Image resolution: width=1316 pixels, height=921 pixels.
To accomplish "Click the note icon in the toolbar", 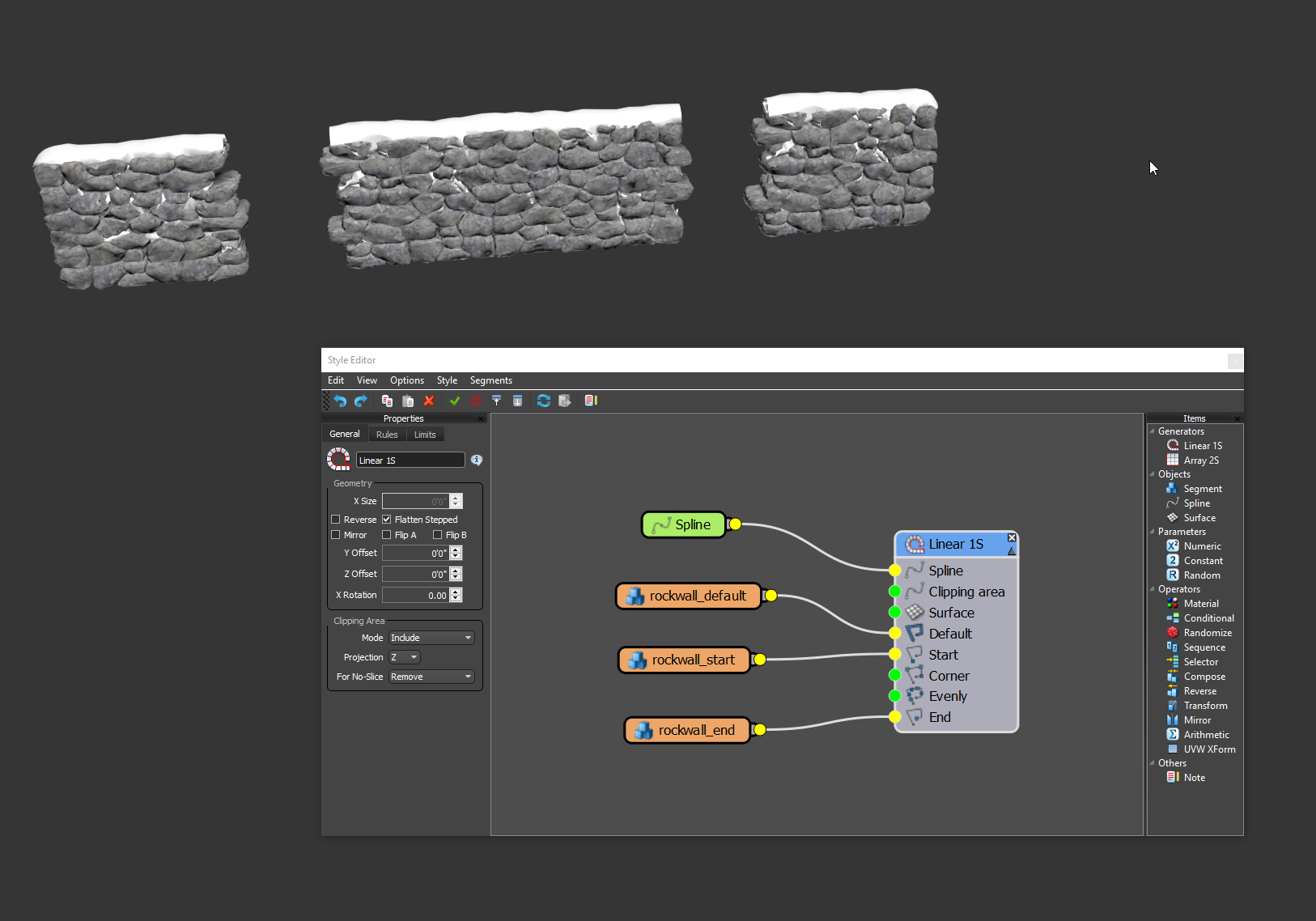I will (x=591, y=401).
